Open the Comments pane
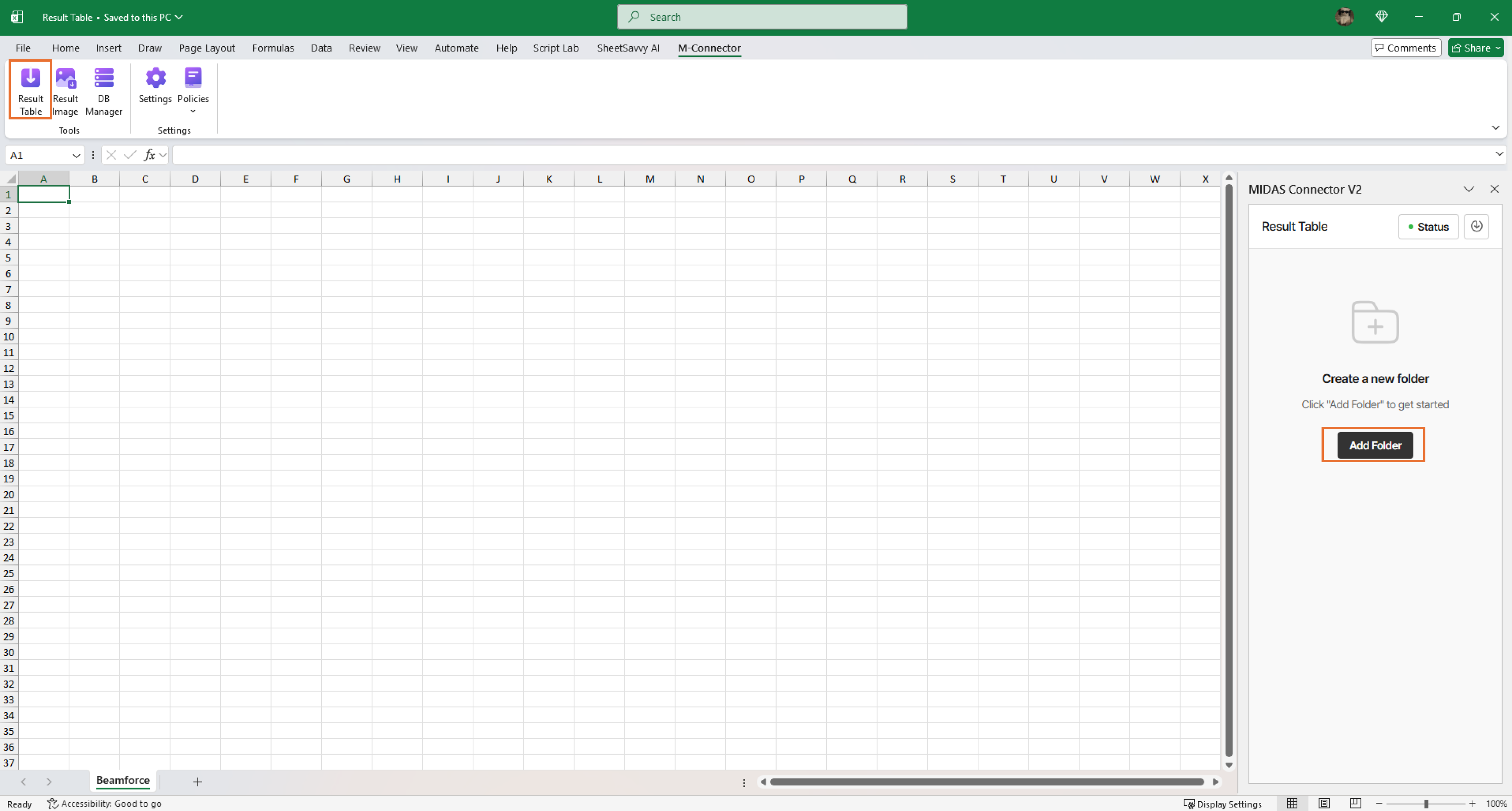The image size is (1512, 811). point(1406,48)
